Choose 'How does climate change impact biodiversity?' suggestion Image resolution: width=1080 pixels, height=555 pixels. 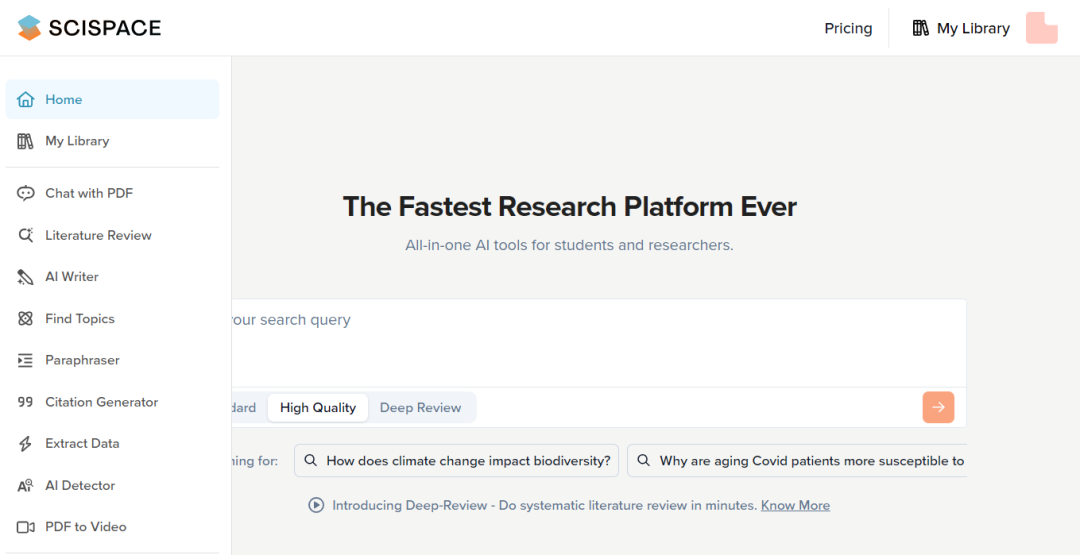pos(457,461)
